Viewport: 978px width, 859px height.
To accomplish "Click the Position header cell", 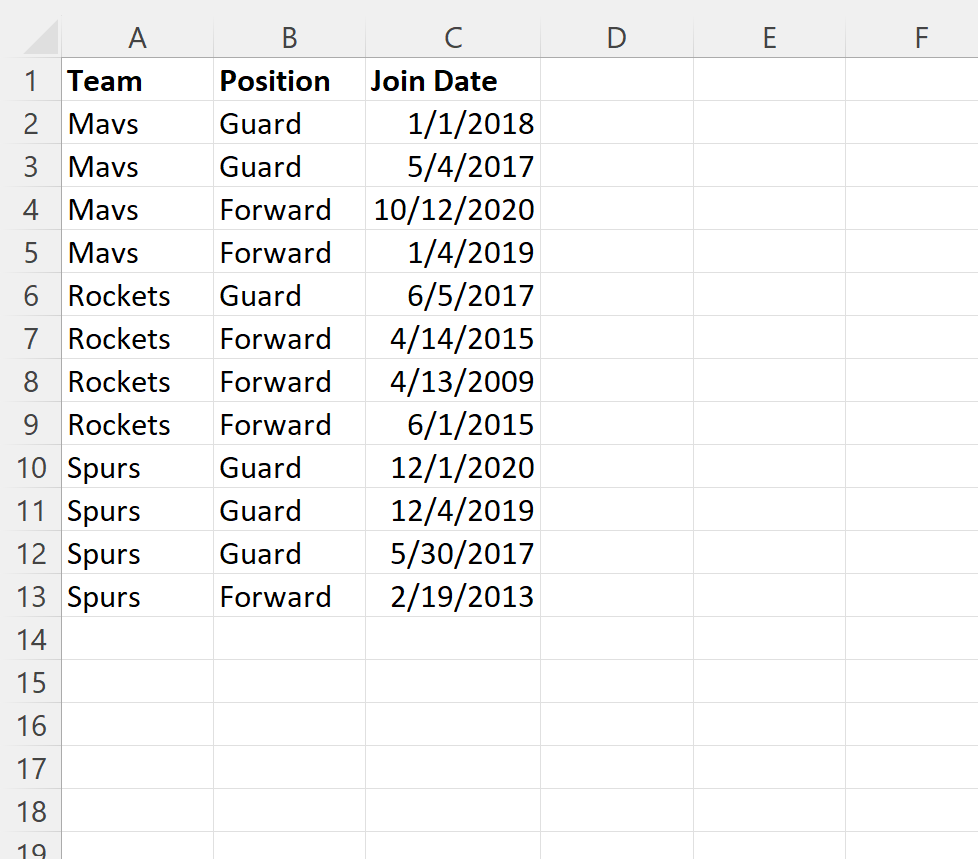I will (289, 80).
